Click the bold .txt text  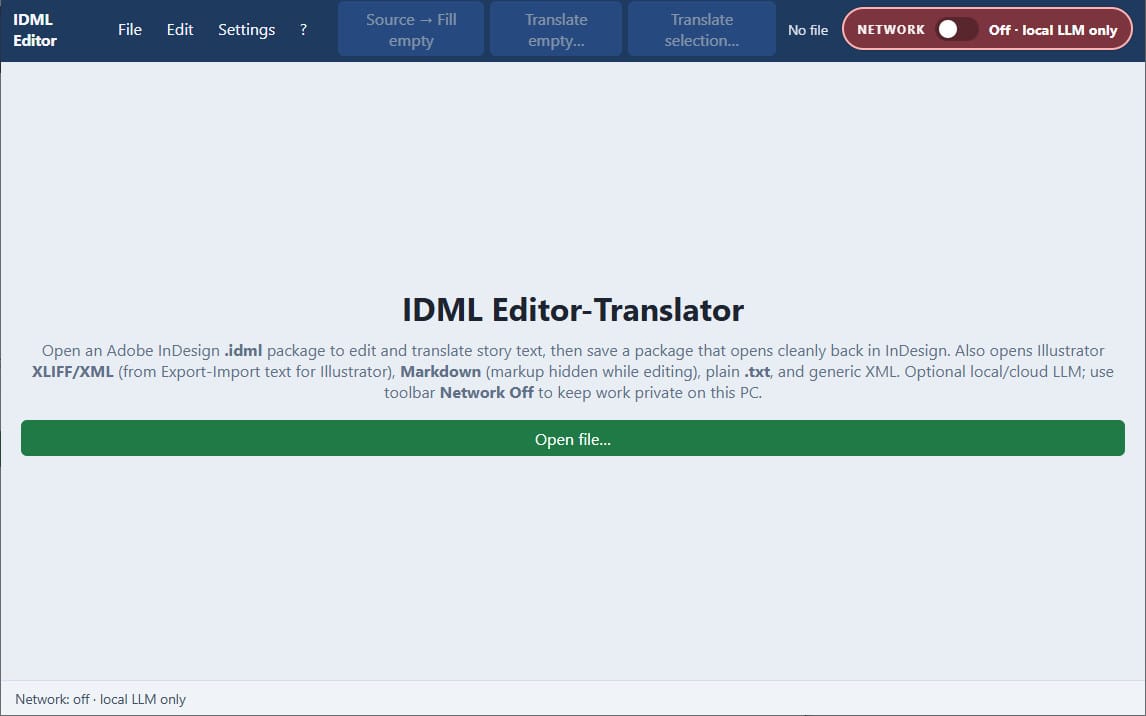pyautogui.click(x=757, y=372)
